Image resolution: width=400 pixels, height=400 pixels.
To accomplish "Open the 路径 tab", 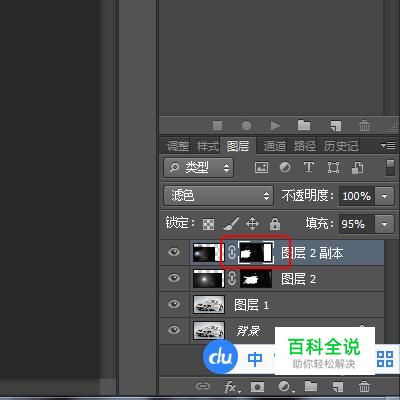I will coord(305,146).
